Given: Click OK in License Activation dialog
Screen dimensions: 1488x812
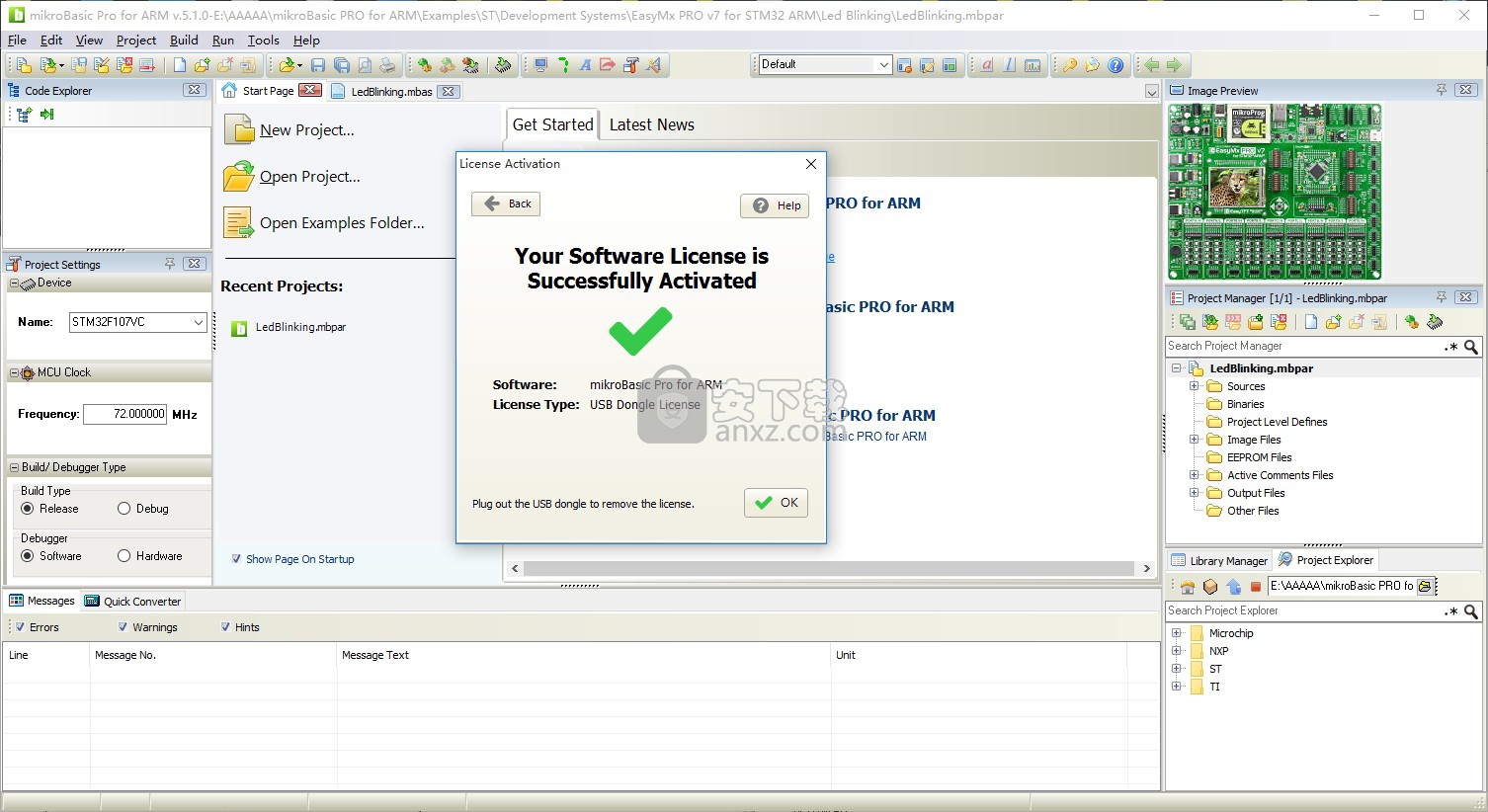Looking at the screenshot, I should pos(777,503).
